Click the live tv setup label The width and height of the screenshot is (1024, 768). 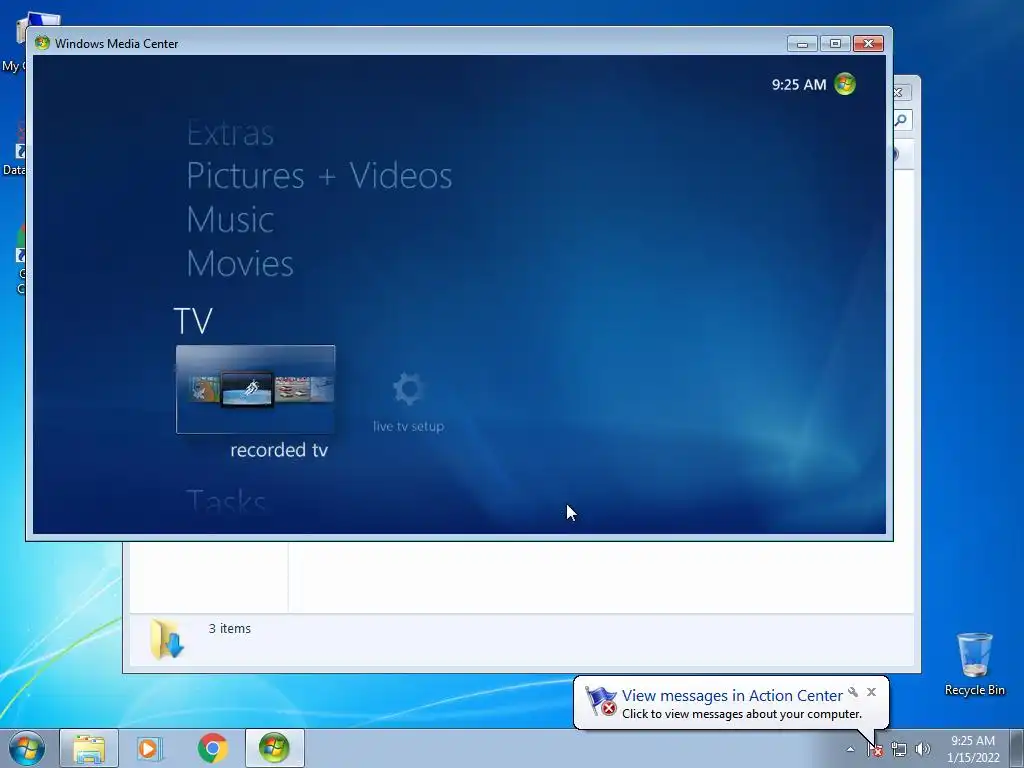point(409,426)
